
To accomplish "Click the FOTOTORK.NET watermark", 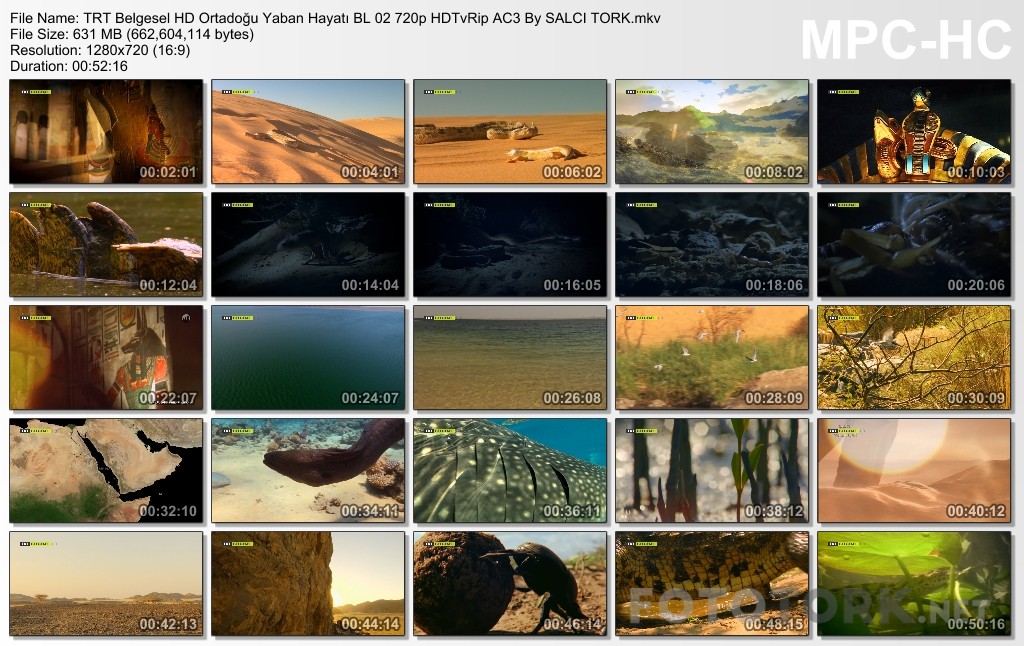I will click(810, 606).
